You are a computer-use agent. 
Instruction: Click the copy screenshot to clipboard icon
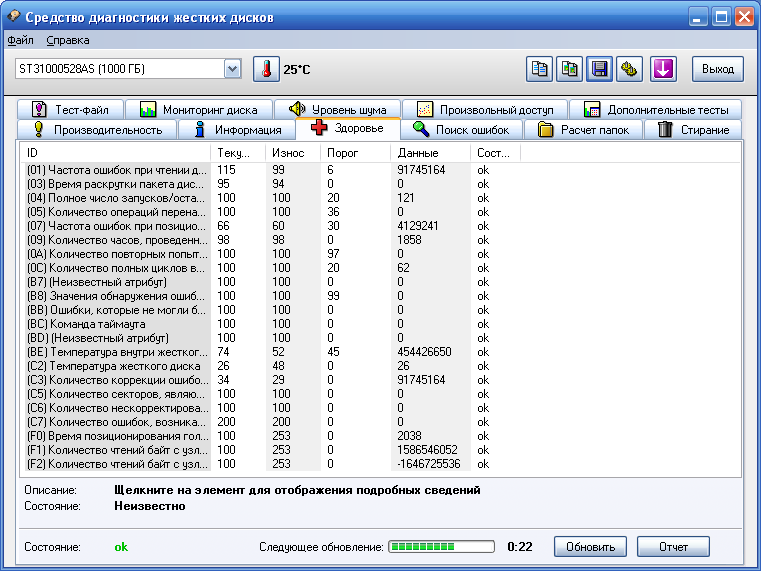pos(570,69)
